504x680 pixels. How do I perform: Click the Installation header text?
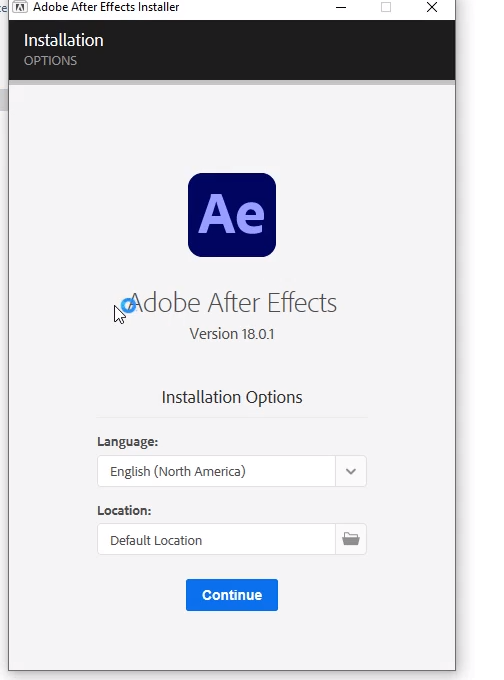pos(63,40)
